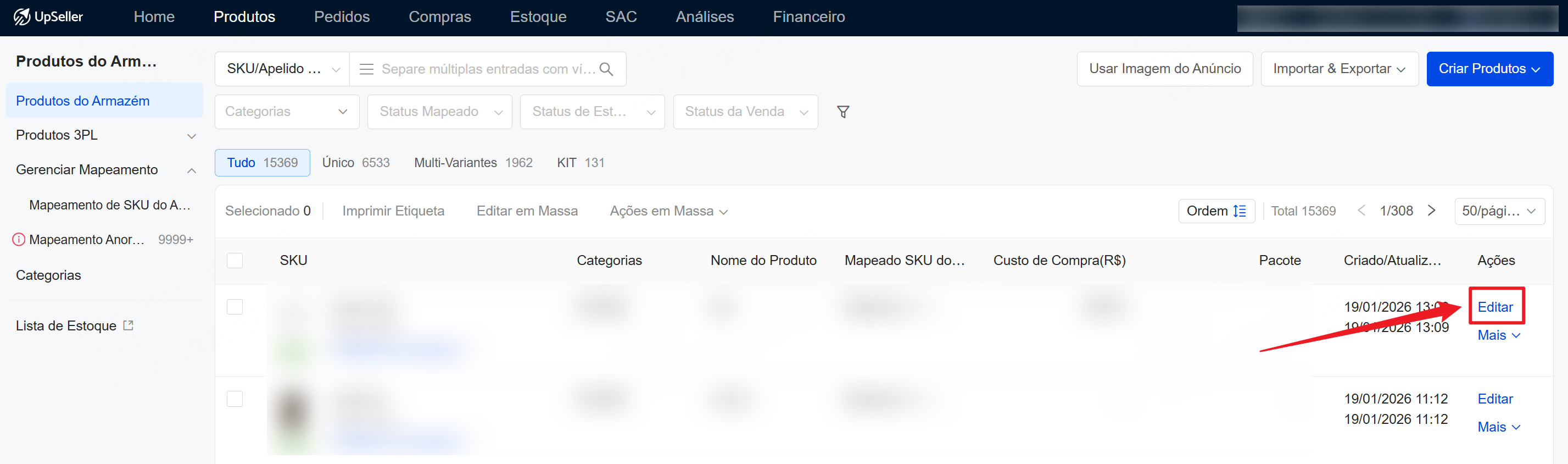This screenshot has height=464, width=1568.
Task: Open Lista de Estoque external link icon
Action: pos(129,326)
